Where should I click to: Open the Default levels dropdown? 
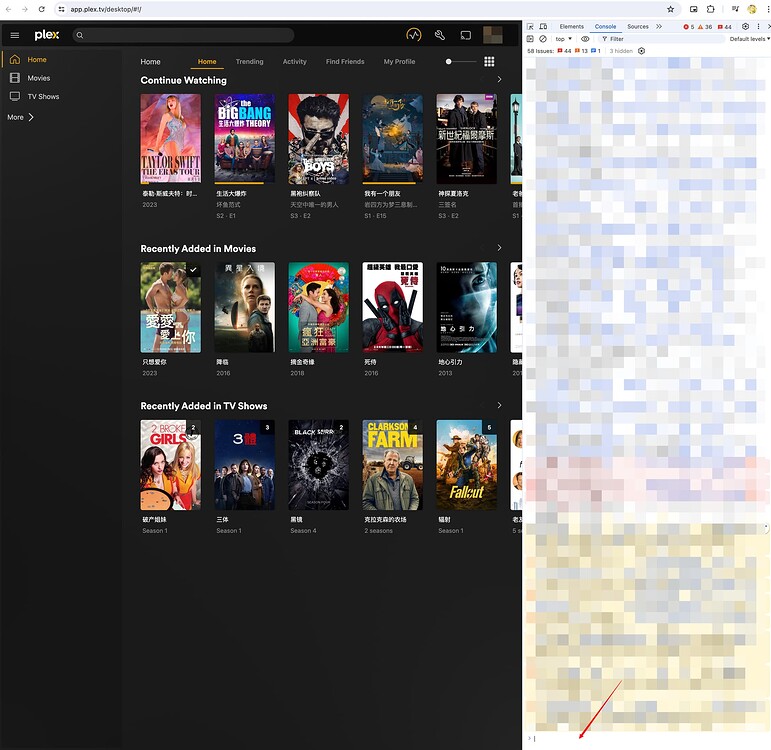tap(748, 39)
